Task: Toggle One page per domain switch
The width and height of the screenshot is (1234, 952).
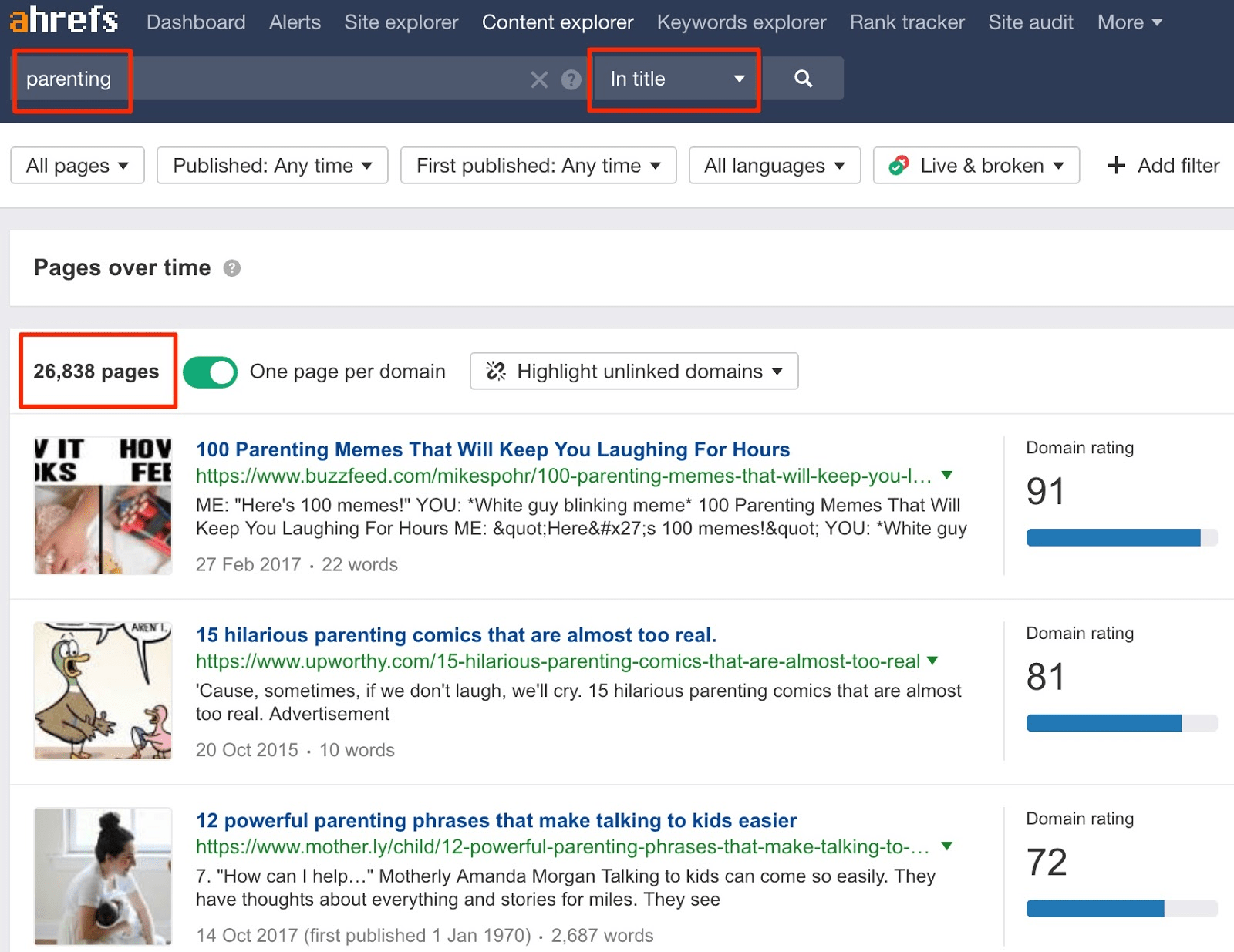Action: [210, 372]
